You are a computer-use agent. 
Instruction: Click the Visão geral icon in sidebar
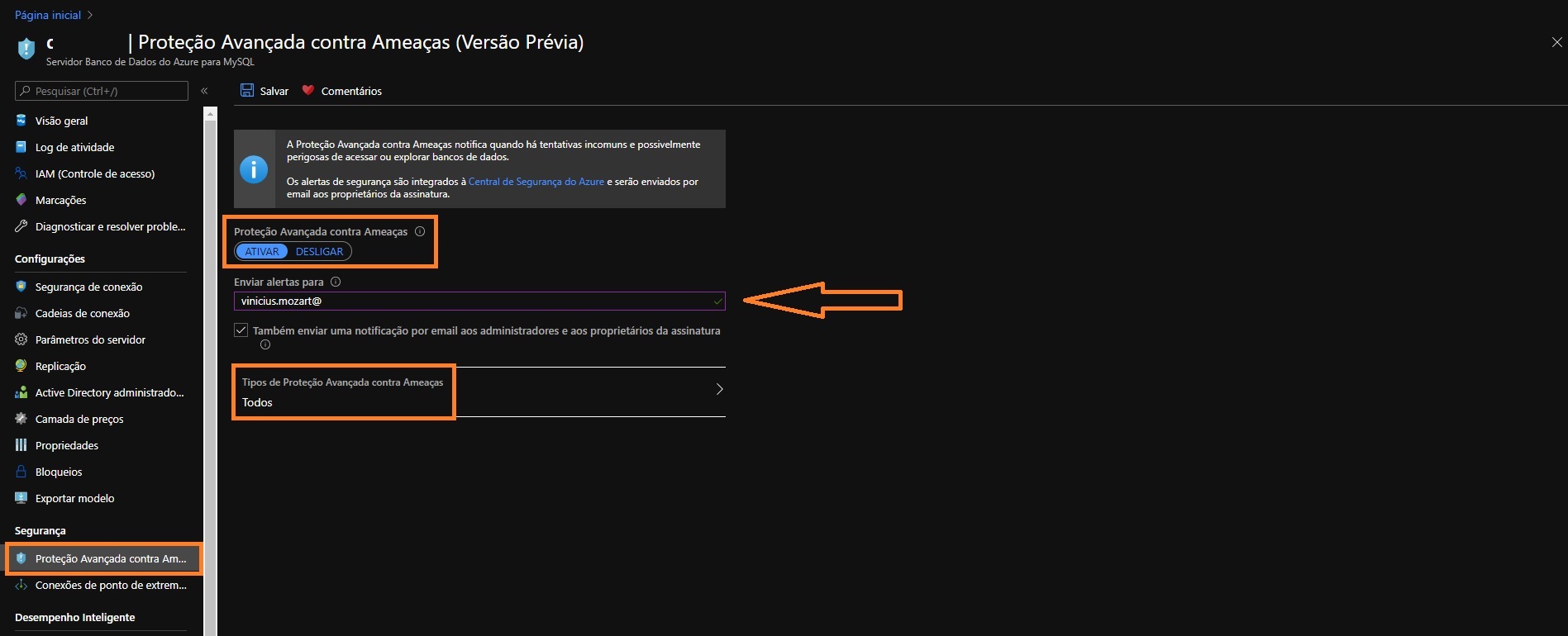click(21, 120)
